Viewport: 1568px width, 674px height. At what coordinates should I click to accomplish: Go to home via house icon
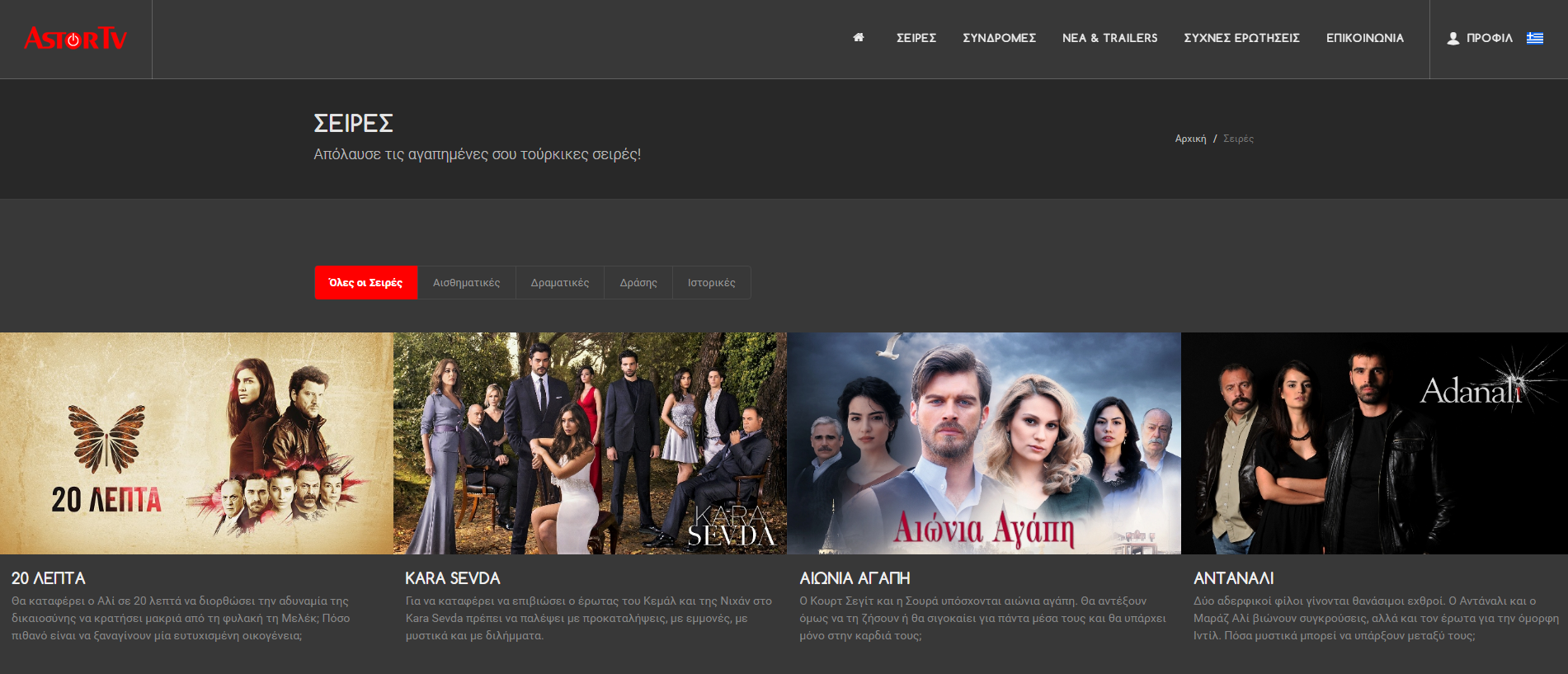click(859, 37)
